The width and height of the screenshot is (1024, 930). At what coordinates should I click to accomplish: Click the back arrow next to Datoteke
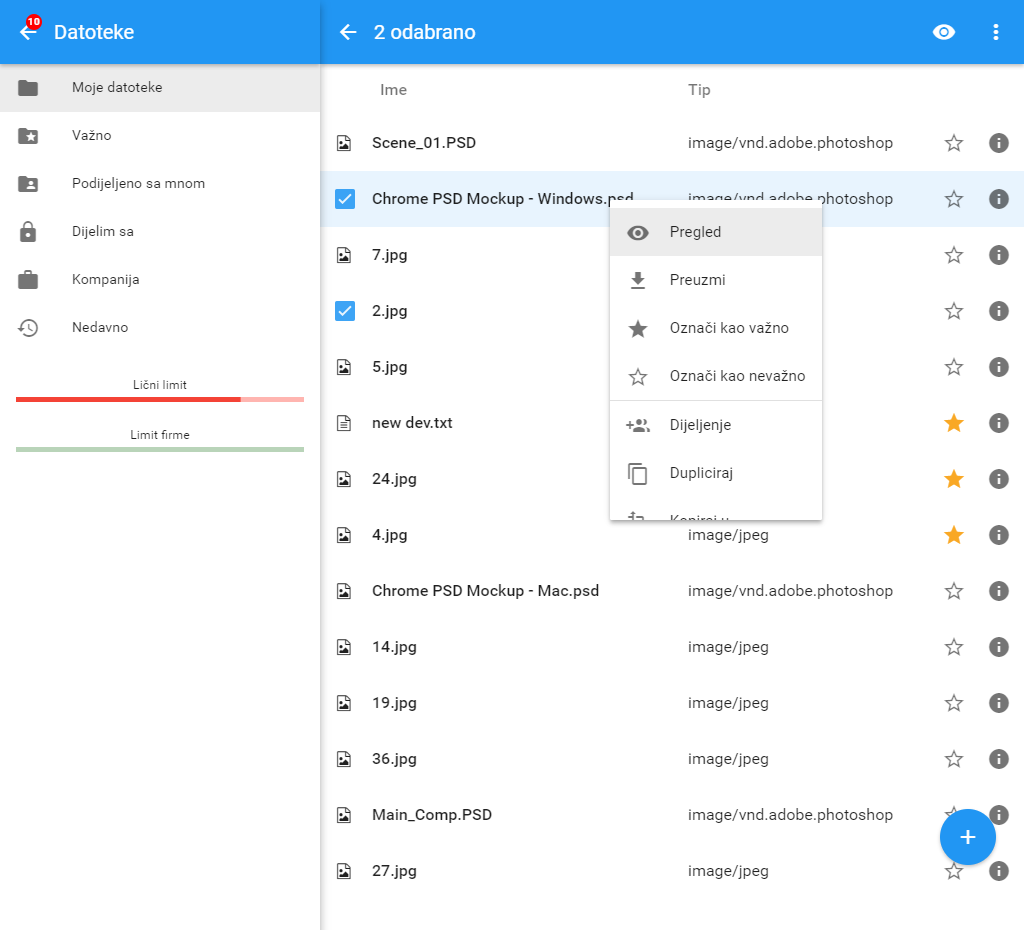pos(28,31)
